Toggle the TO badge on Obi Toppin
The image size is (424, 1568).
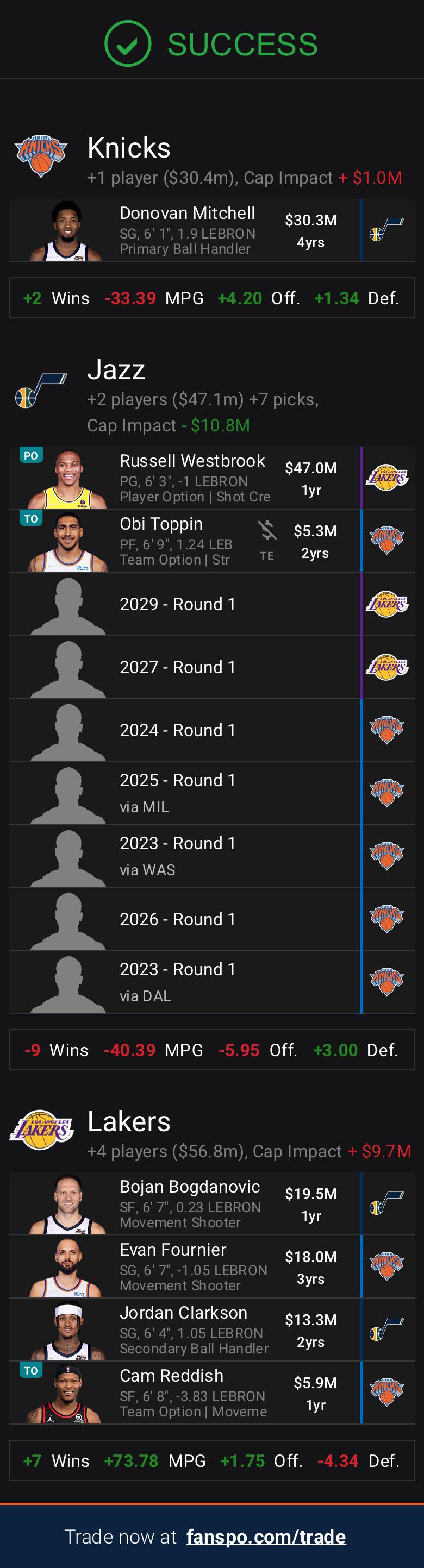(x=31, y=517)
